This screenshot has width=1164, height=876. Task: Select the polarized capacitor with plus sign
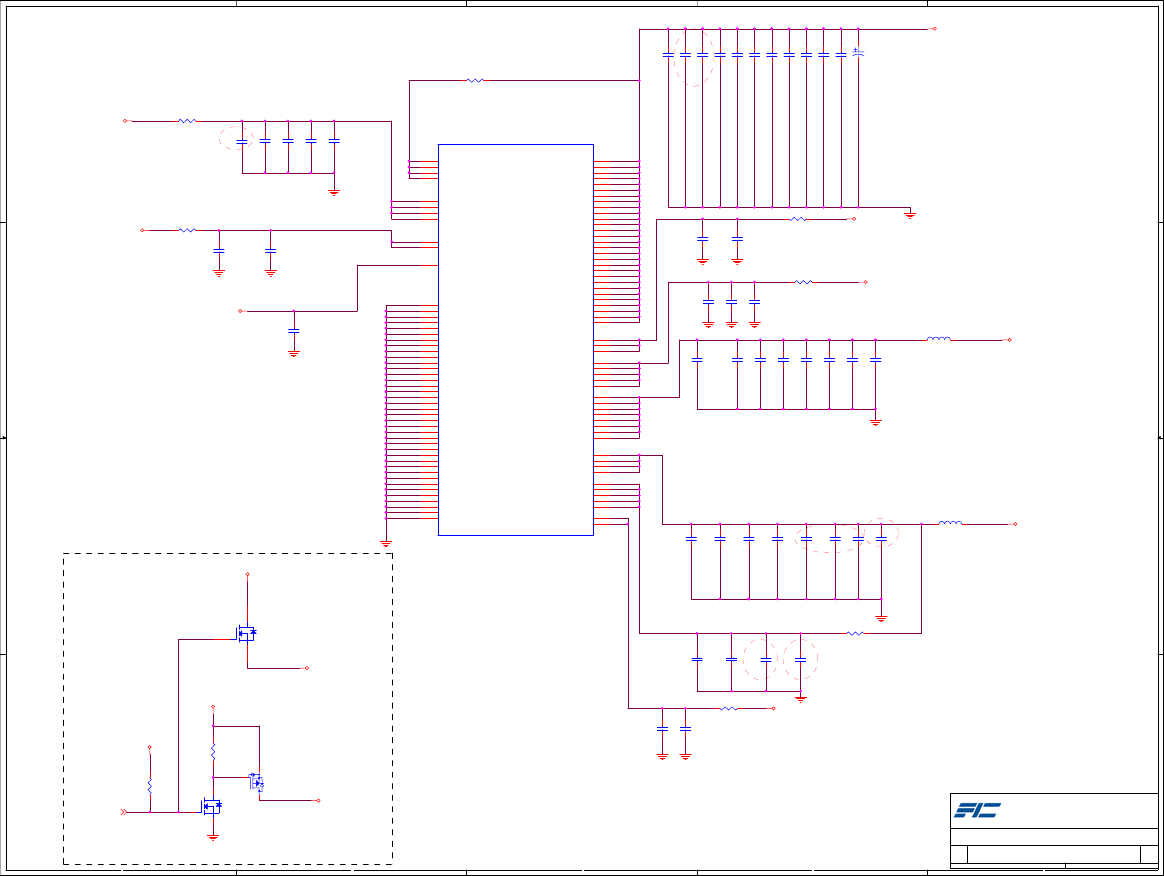[x=858, y=53]
